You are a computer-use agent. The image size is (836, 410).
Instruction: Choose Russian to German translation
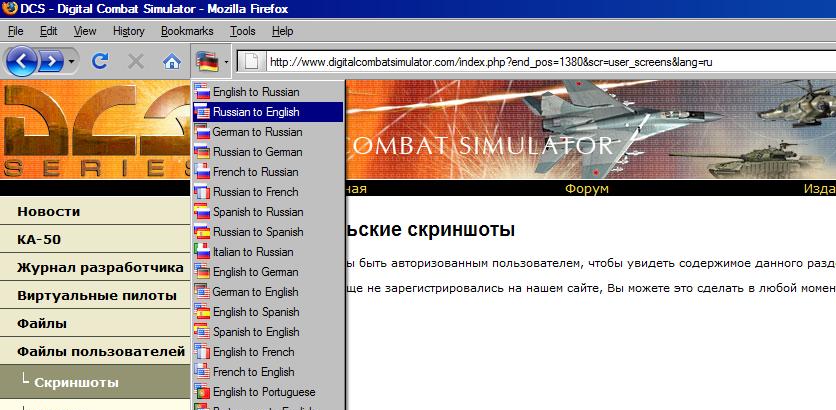[268, 152]
